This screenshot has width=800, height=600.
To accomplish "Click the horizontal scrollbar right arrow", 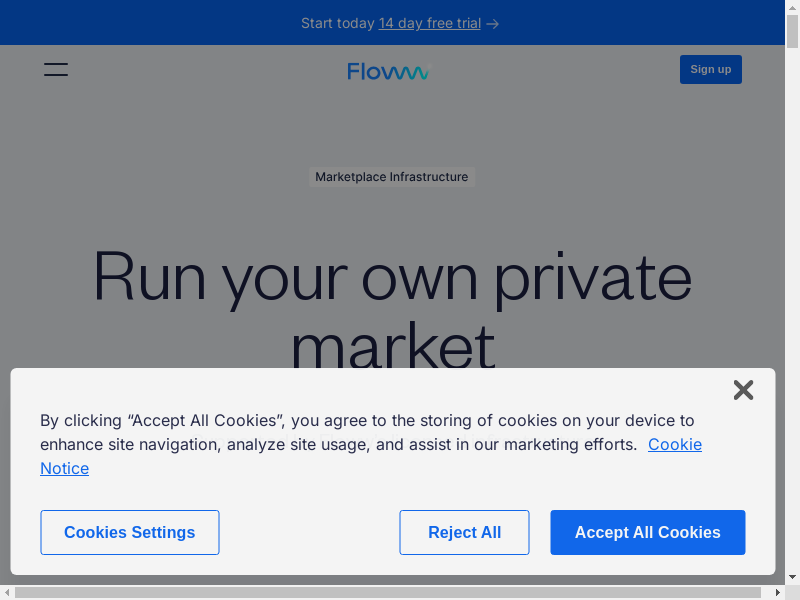I will coord(778,593).
